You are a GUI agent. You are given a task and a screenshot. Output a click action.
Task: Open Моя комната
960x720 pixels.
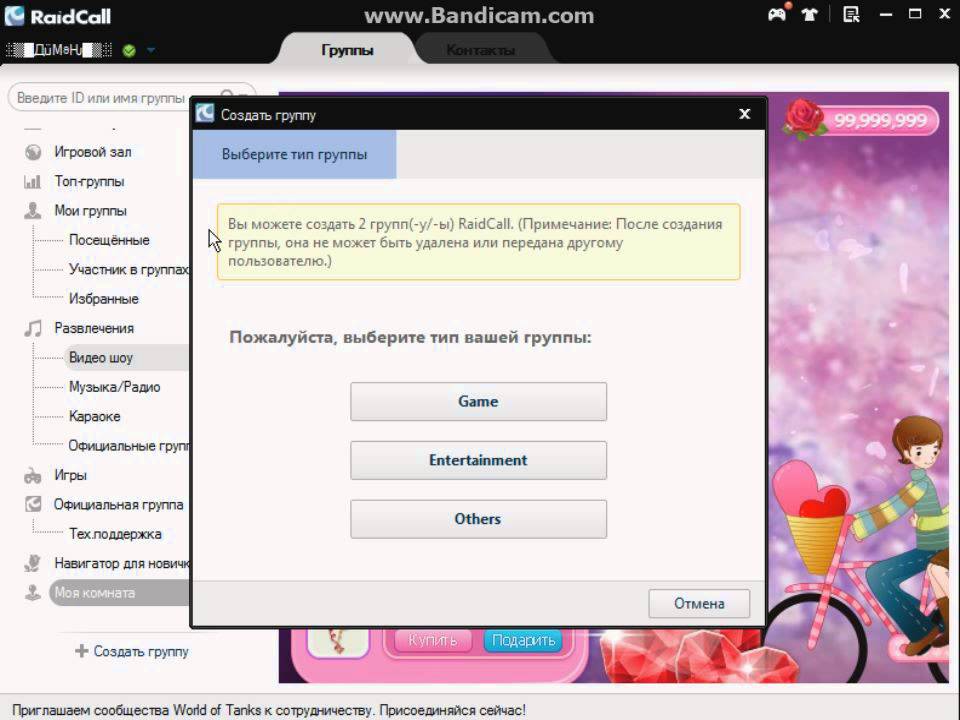click(x=120, y=593)
